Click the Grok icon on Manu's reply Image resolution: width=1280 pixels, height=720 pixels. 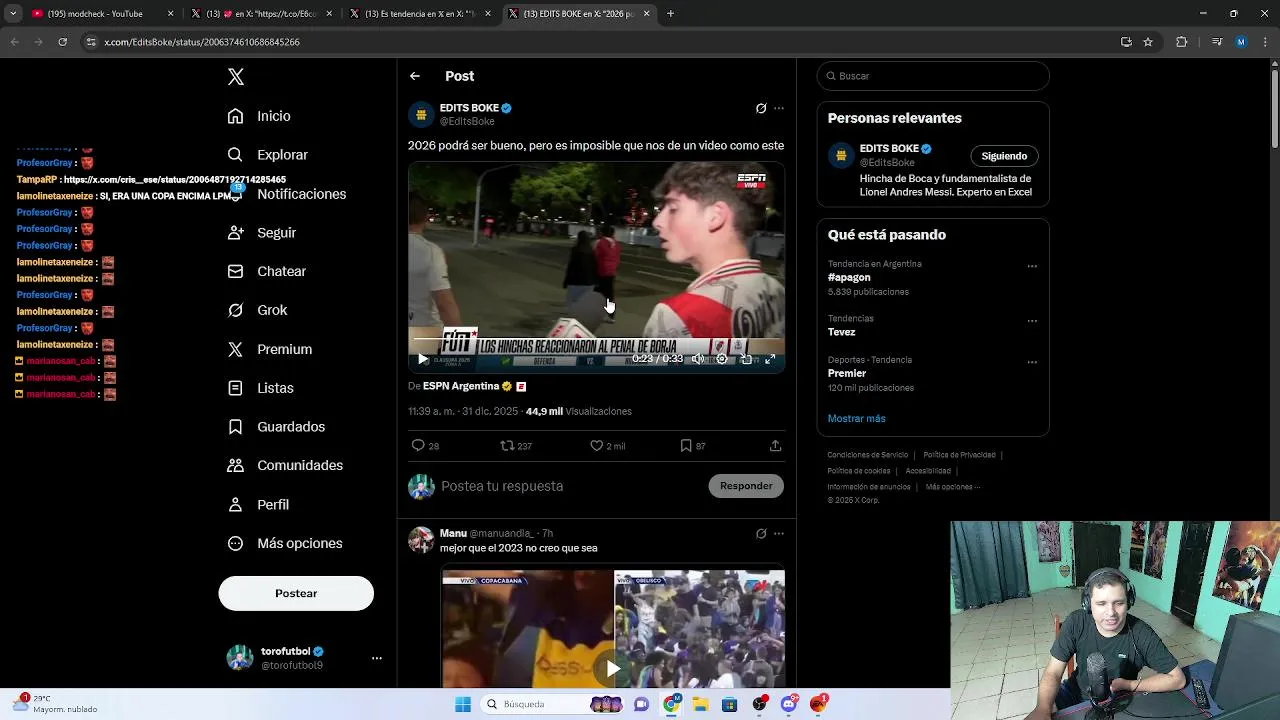[x=761, y=534]
